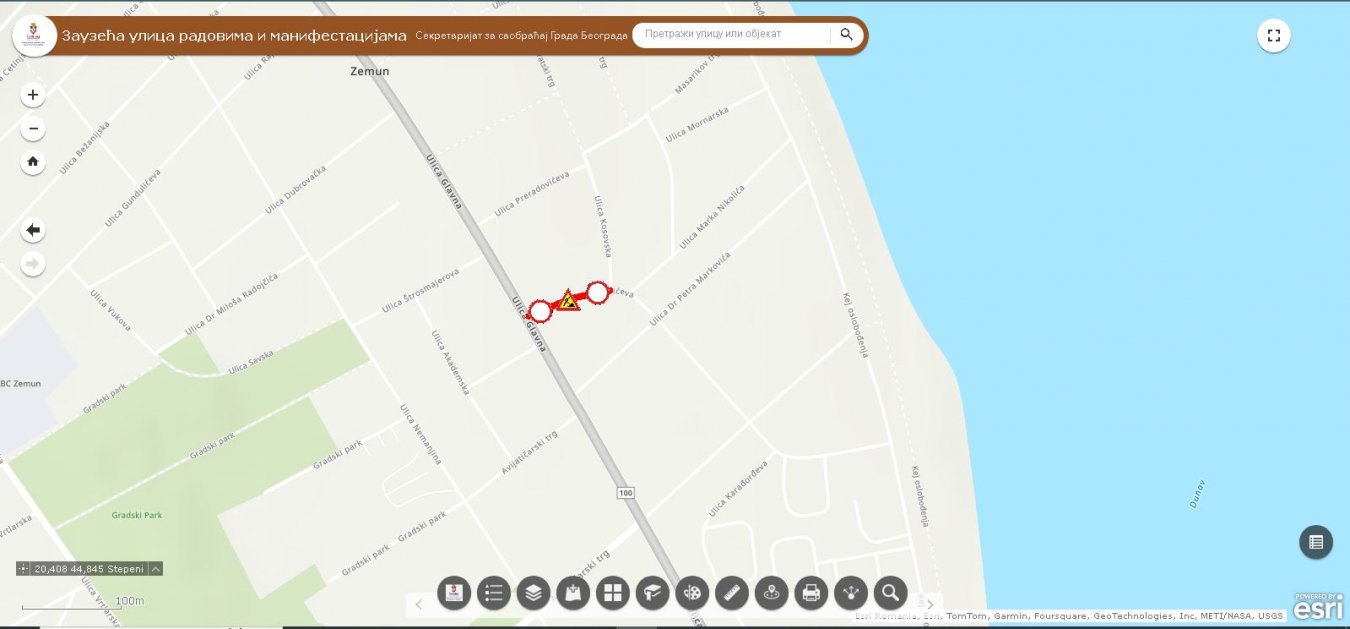Image resolution: width=1350 pixels, height=629 pixels.
Task: Go to previous map extent
Action: click(x=33, y=231)
